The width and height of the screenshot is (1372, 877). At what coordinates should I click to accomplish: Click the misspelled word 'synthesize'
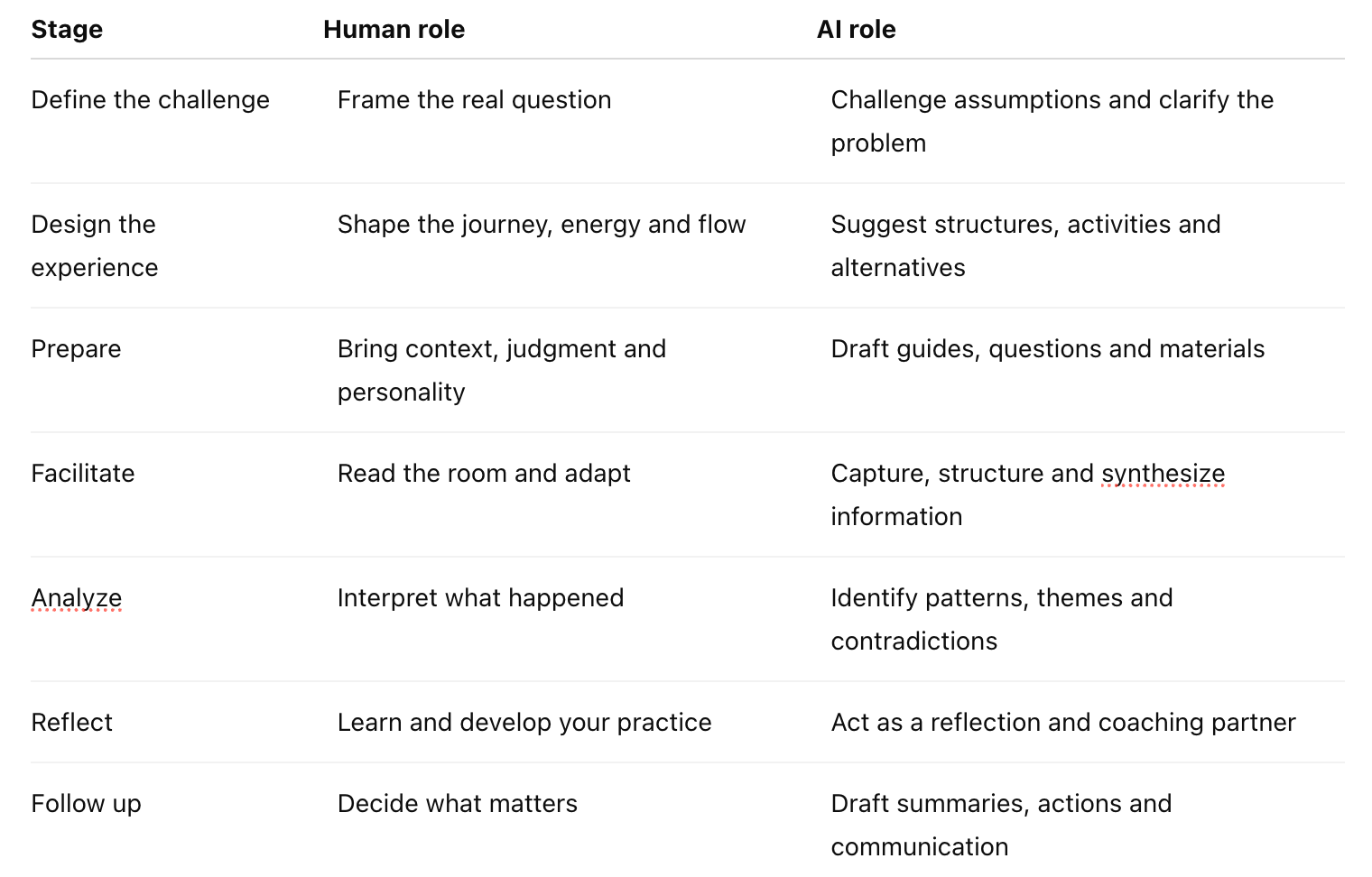(1163, 473)
